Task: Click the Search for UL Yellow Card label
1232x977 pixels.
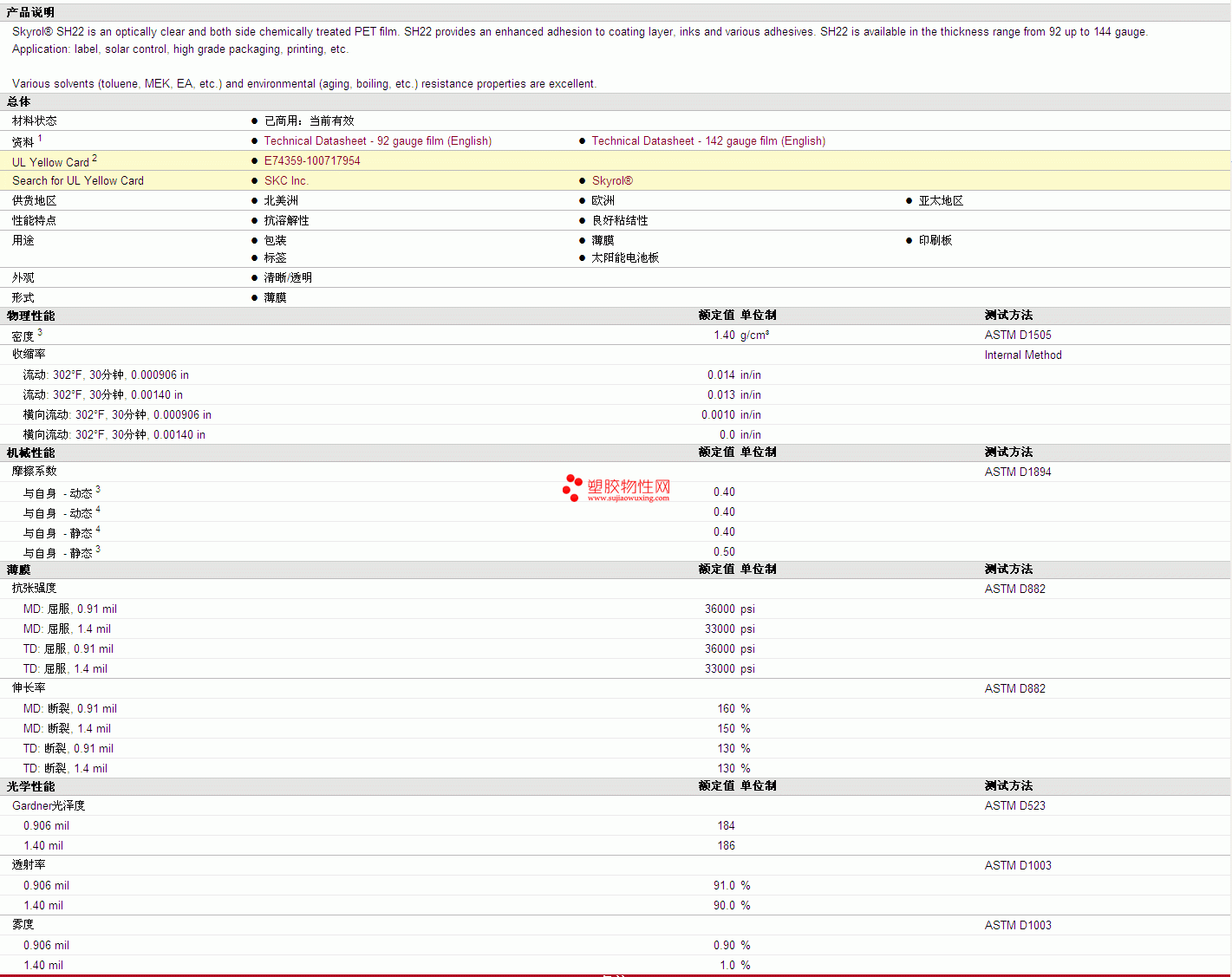Action: click(x=78, y=181)
